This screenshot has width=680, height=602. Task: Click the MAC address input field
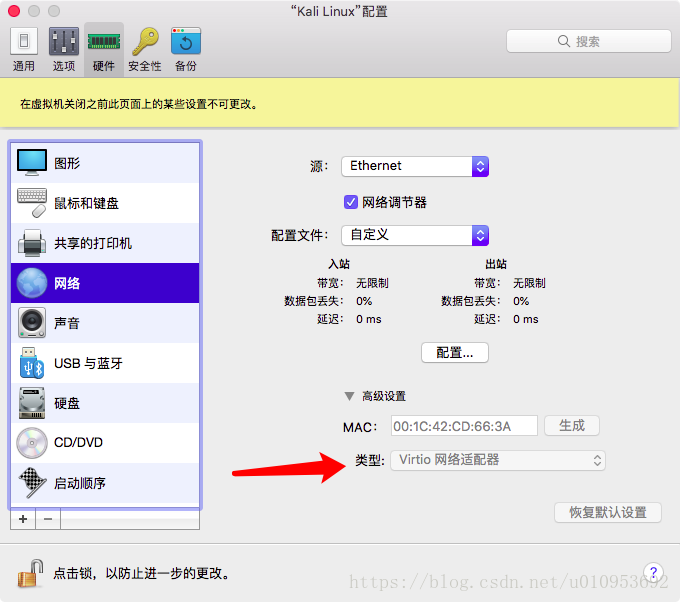[x=464, y=426]
